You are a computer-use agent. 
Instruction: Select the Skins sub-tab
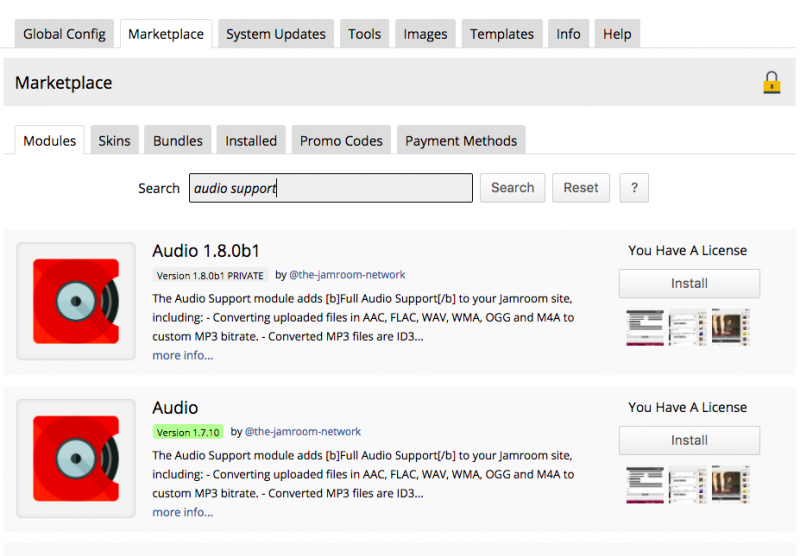114,141
